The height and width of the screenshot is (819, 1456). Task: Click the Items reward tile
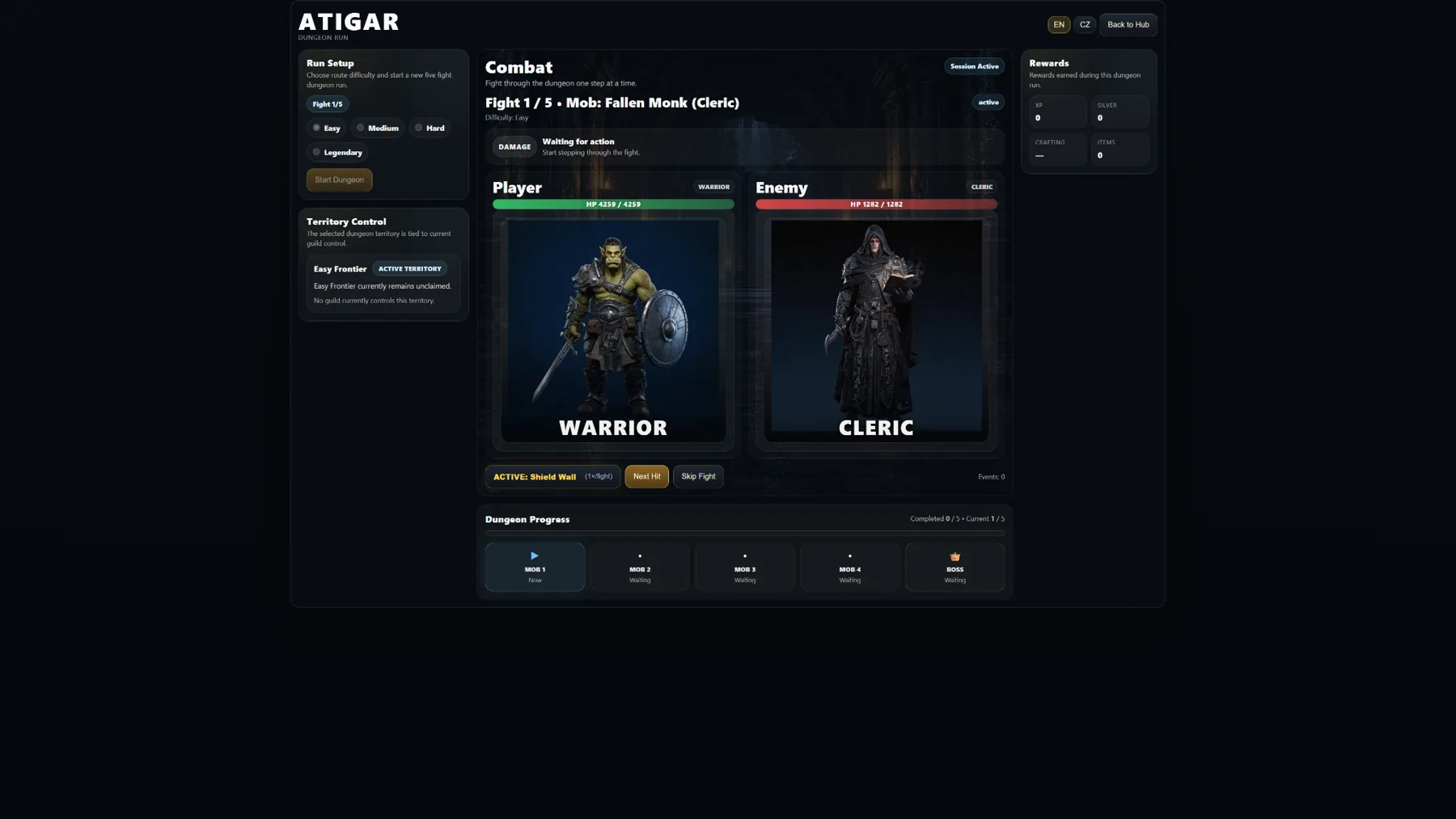click(x=1120, y=149)
